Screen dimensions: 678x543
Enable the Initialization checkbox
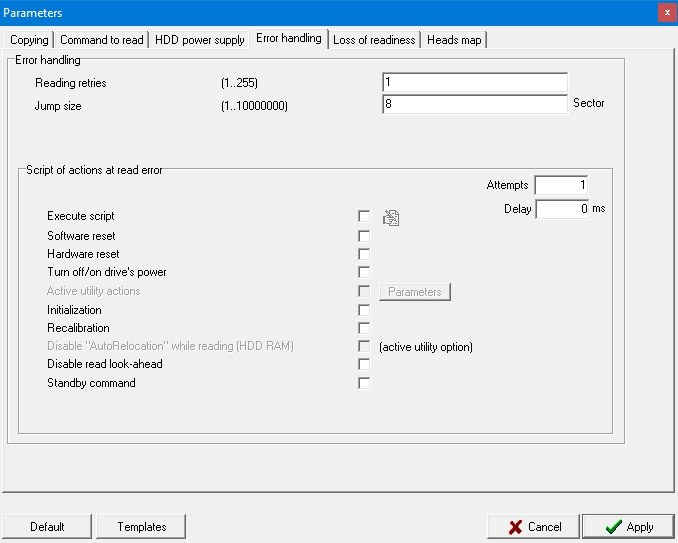pyautogui.click(x=364, y=310)
